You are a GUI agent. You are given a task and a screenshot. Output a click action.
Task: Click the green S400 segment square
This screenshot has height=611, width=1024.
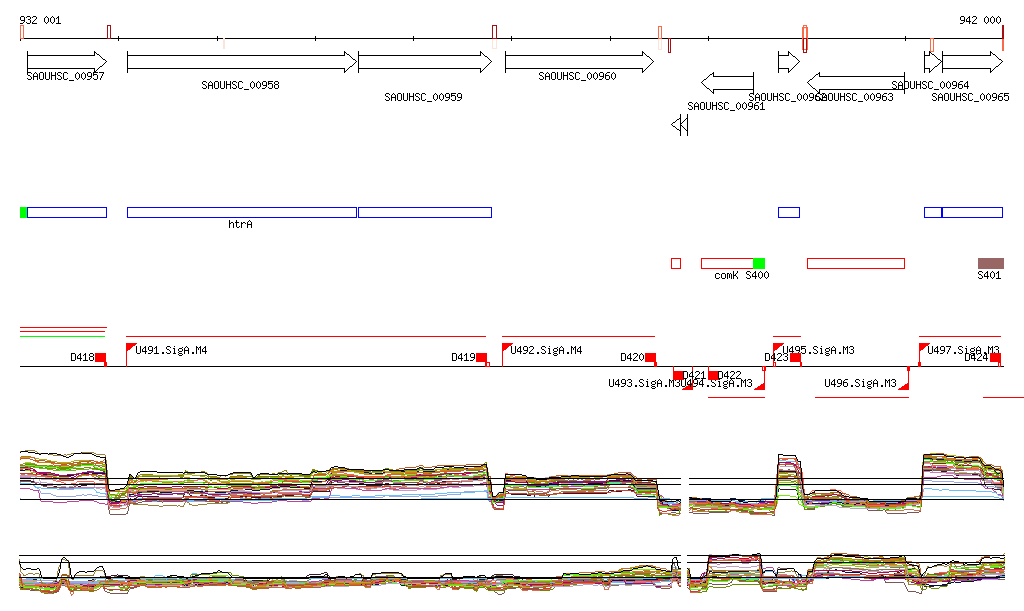click(x=759, y=263)
